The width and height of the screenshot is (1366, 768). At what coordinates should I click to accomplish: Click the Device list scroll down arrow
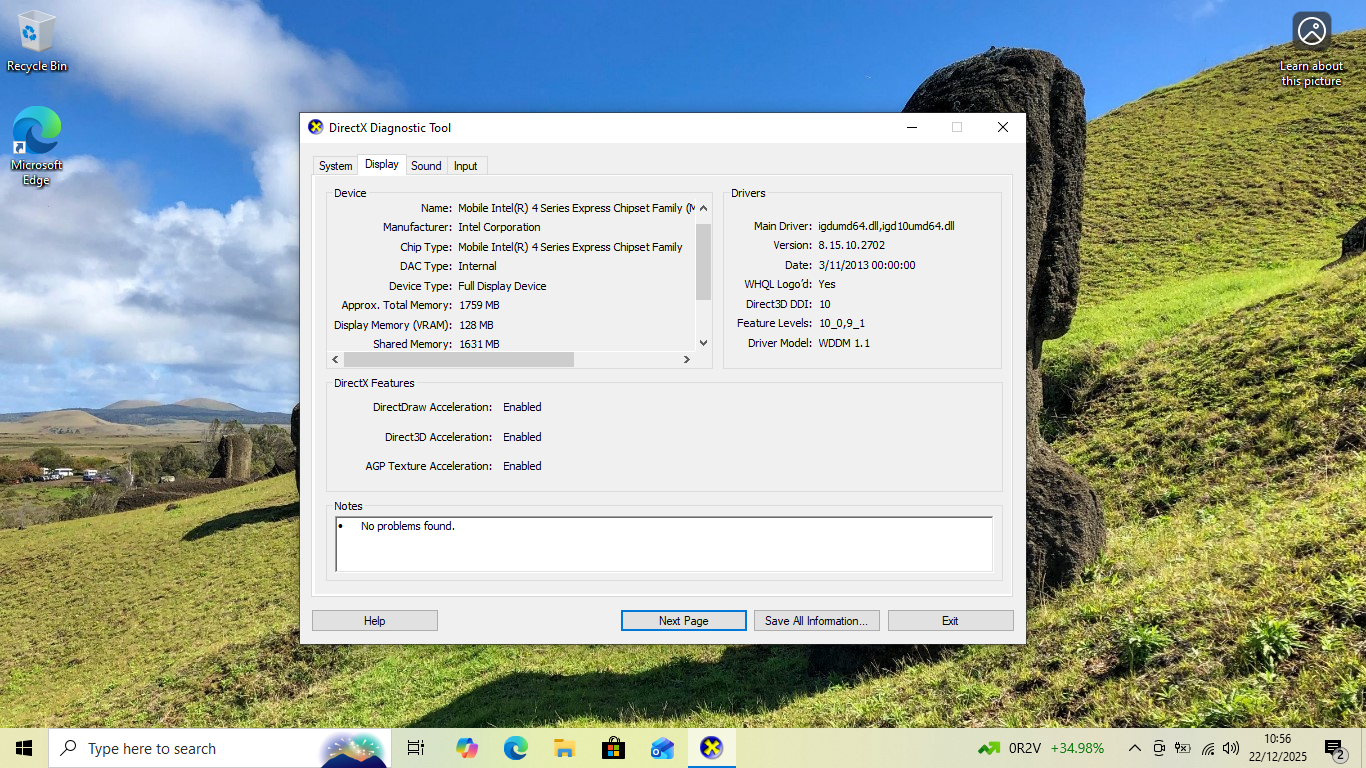tap(703, 342)
